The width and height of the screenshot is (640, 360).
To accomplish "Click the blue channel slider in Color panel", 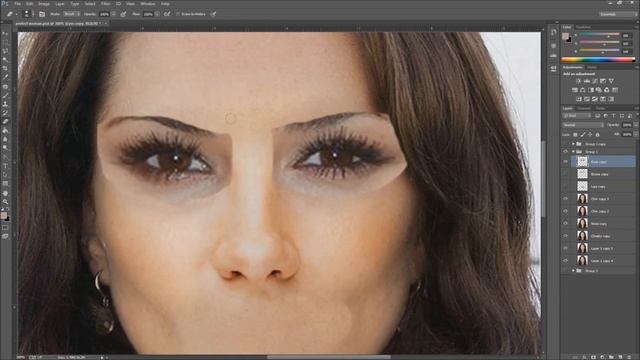I will [599, 51].
